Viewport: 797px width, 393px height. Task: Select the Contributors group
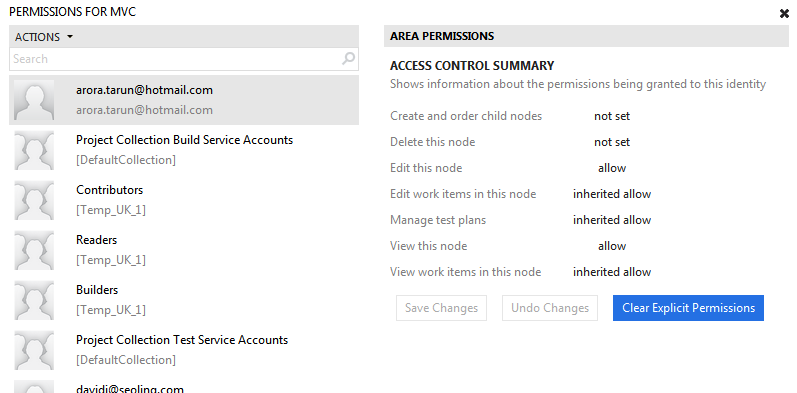click(x=184, y=200)
